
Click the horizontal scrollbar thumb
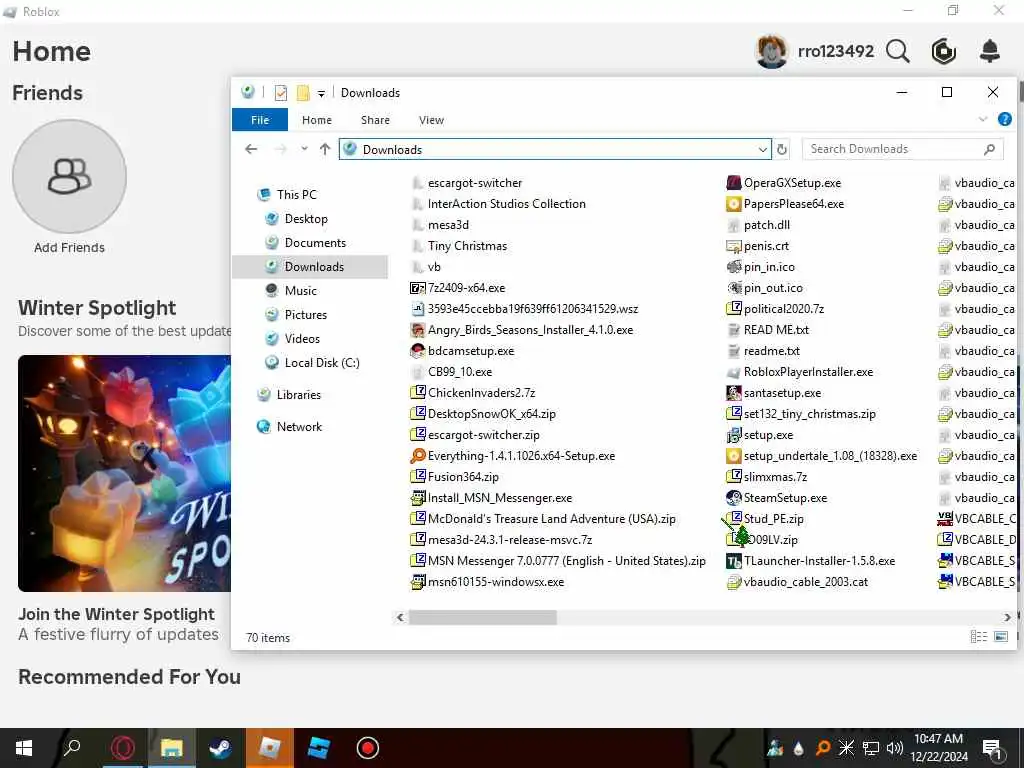483,617
